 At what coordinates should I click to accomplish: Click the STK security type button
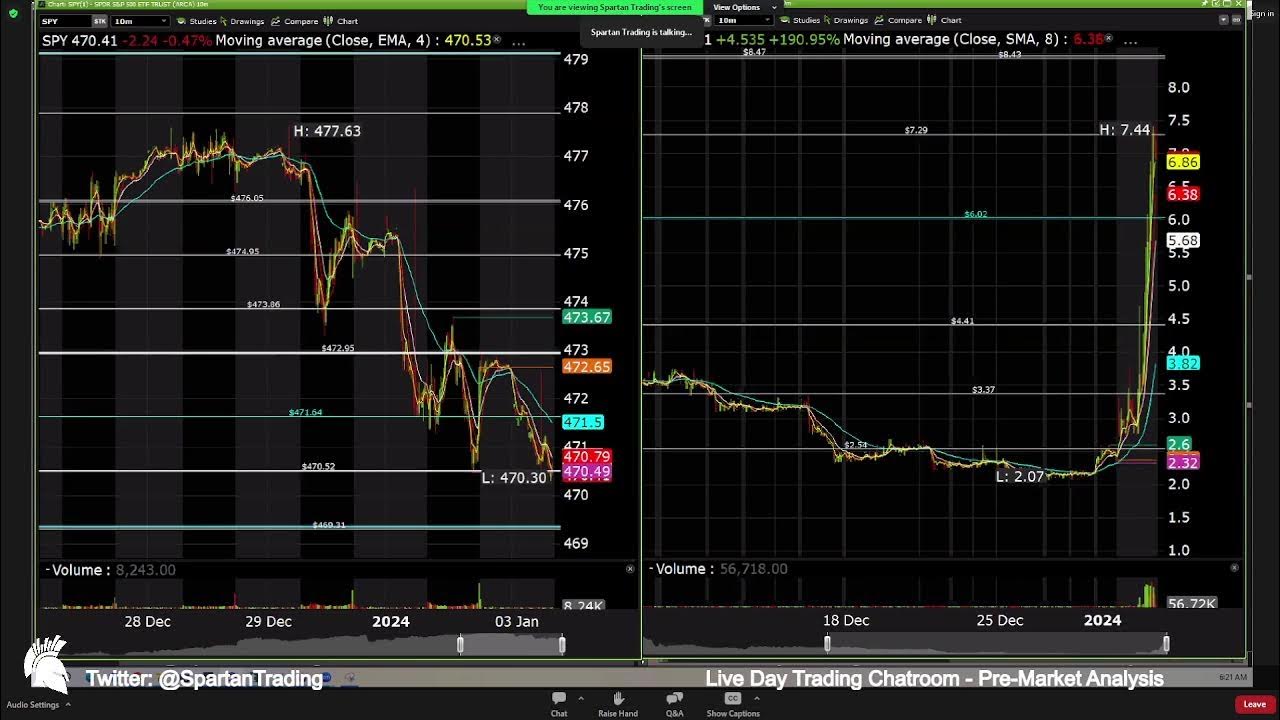(100, 21)
